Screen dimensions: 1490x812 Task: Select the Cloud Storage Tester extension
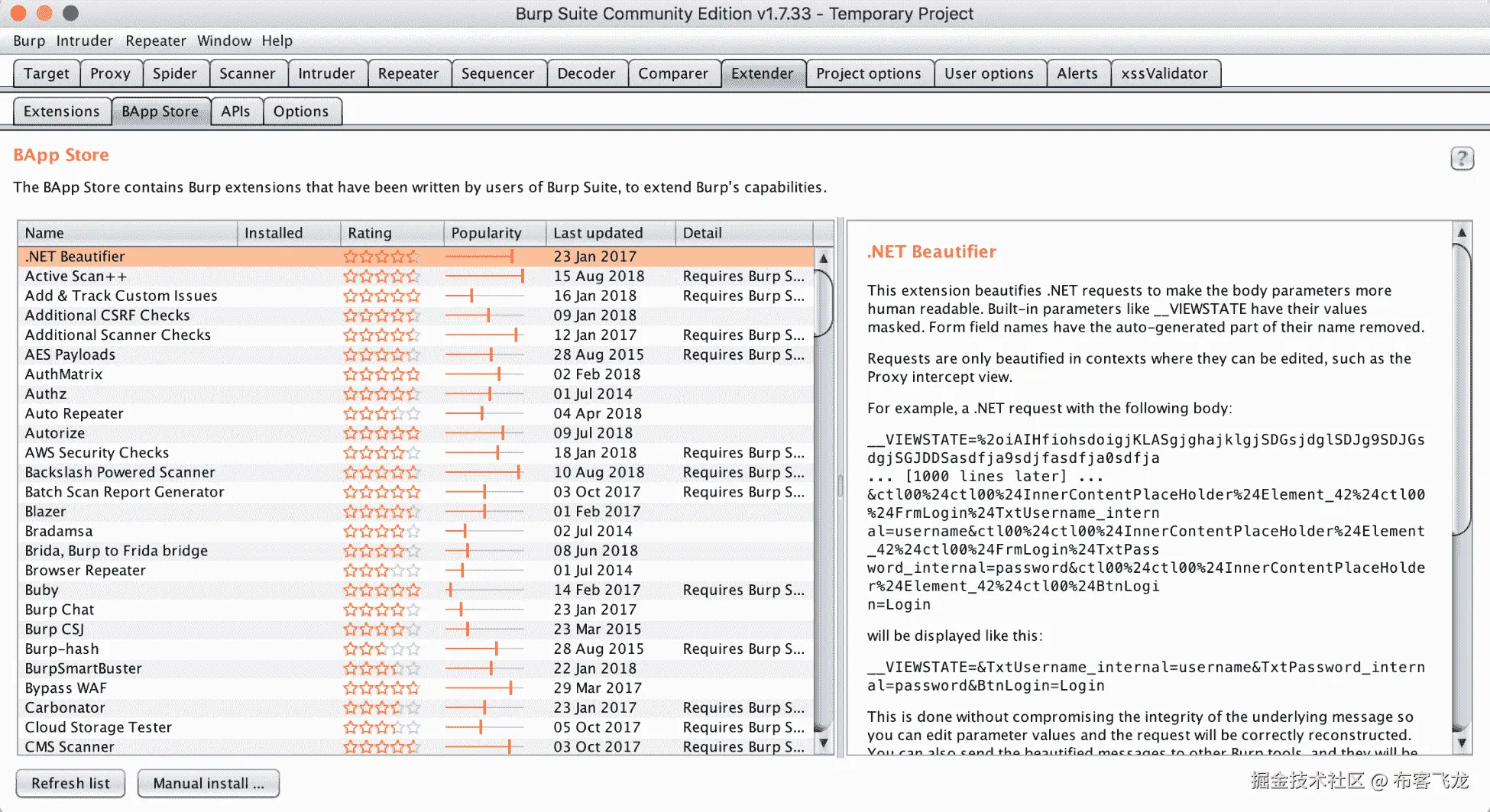pos(416,727)
